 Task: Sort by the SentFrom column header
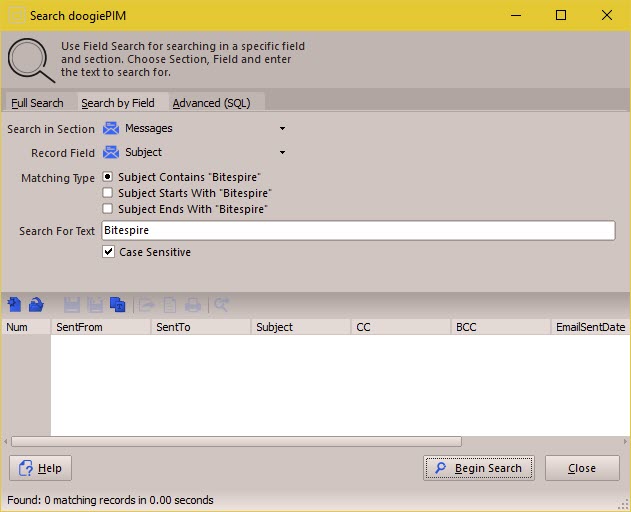[x=101, y=327]
